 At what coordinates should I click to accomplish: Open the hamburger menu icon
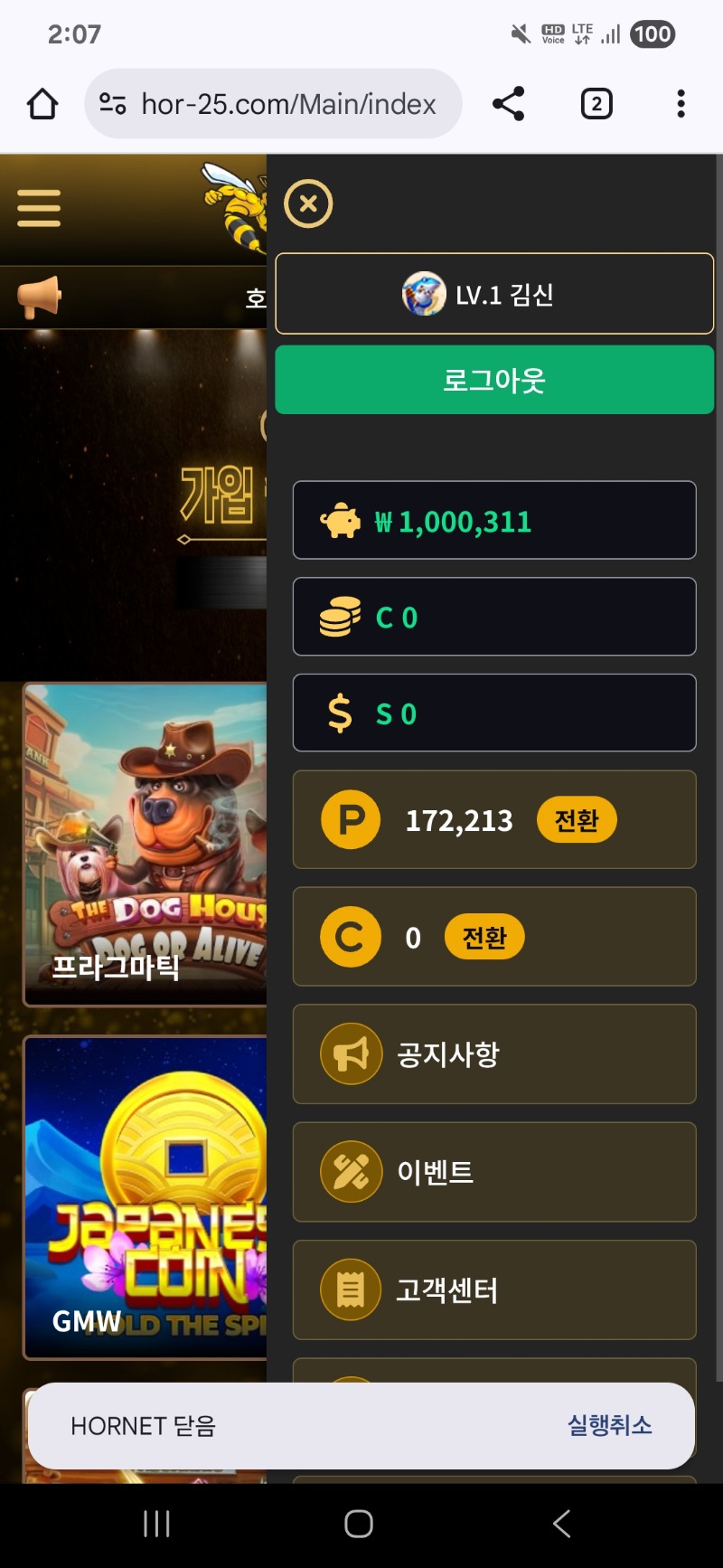[x=39, y=208]
